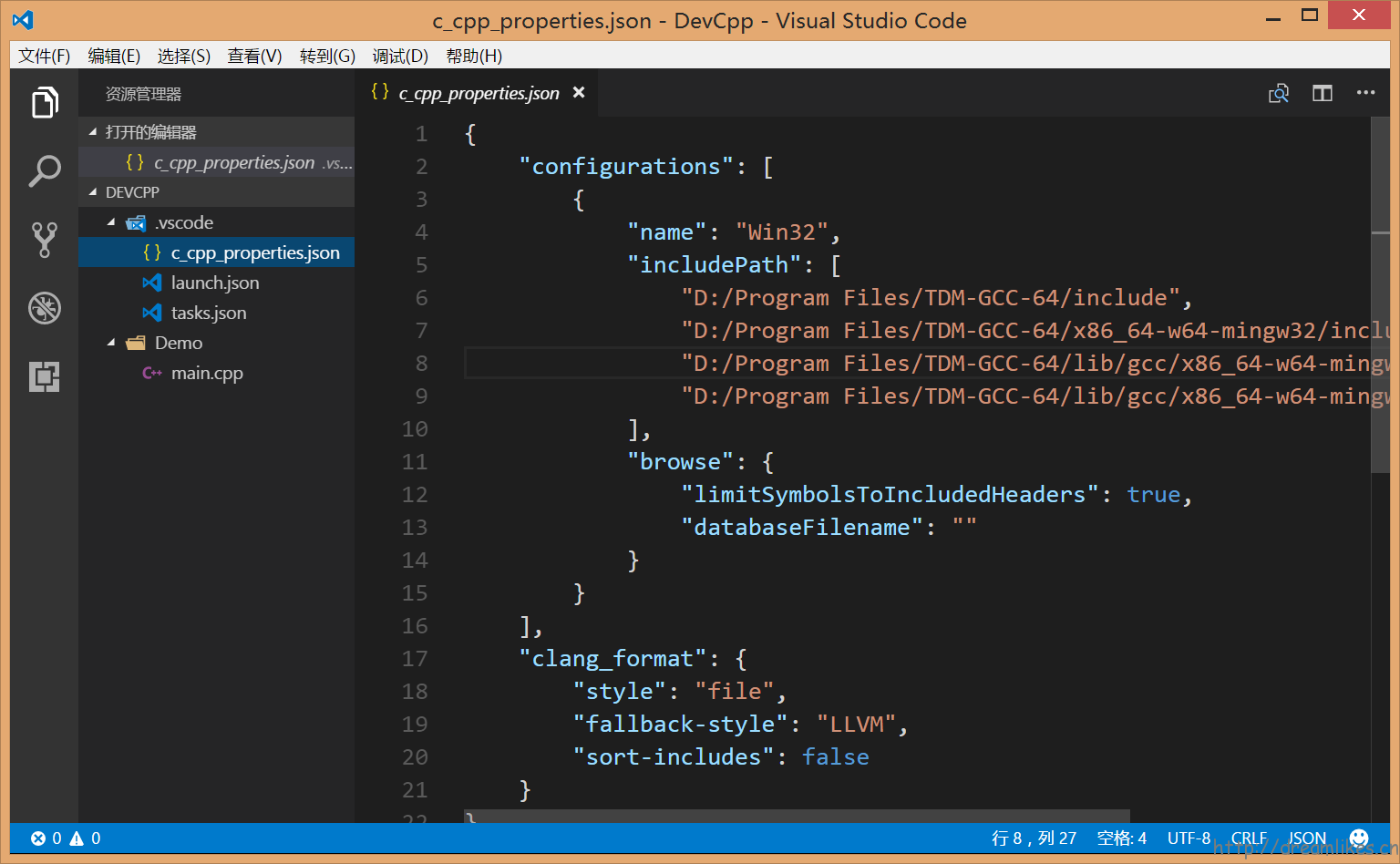Click the "browse" key on line 11
1400x864 pixels.
[680, 462]
